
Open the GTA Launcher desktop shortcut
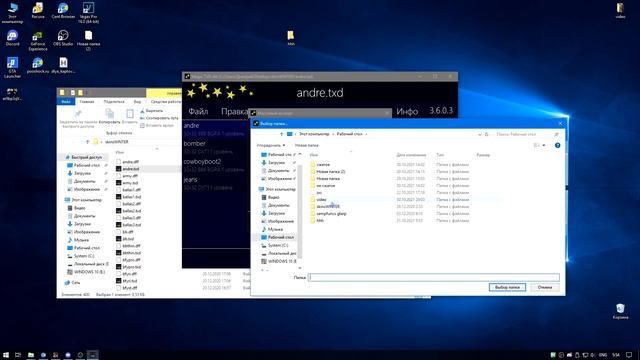[x=12, y=68]
